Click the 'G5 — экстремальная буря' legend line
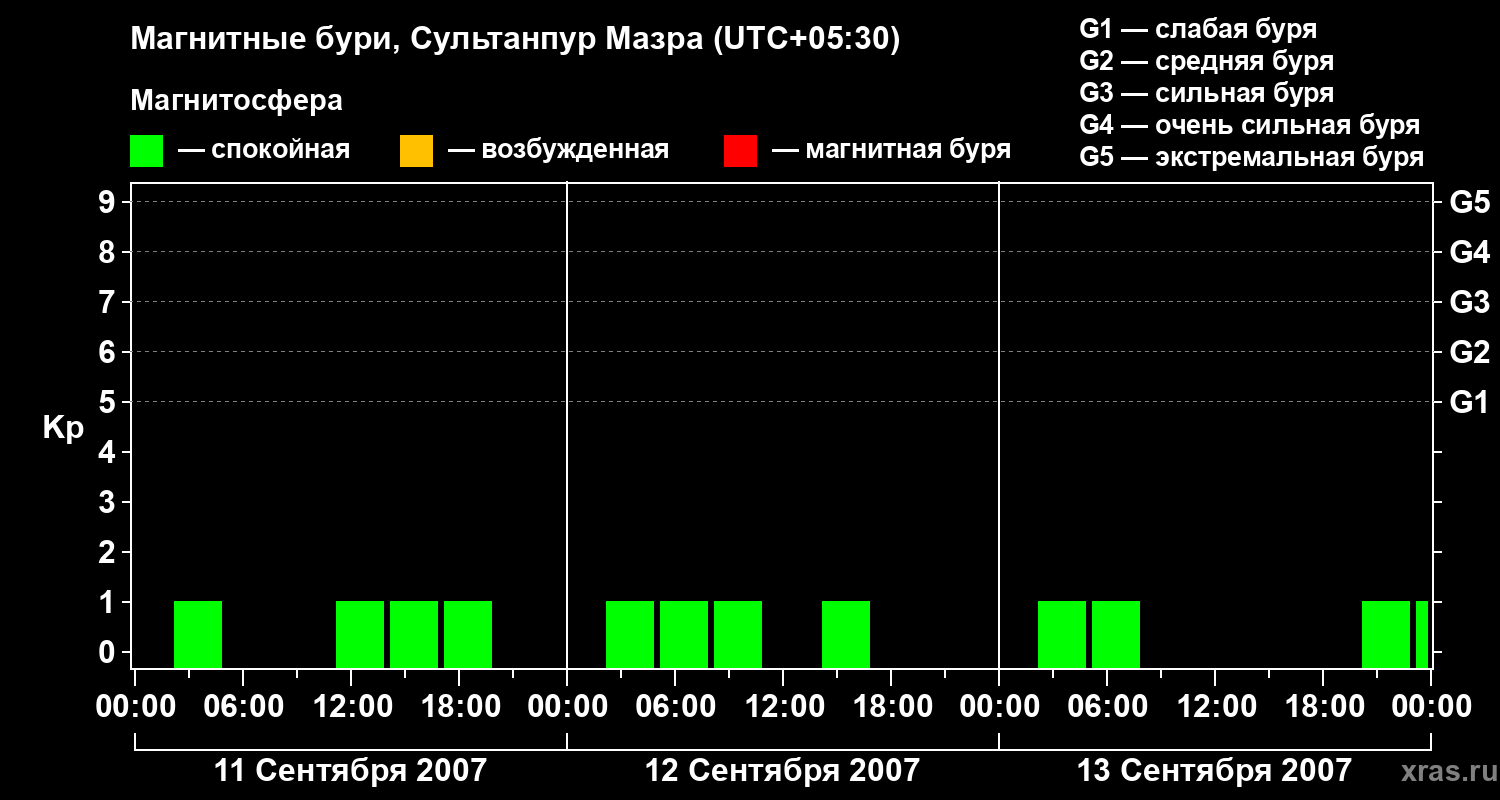Viewport: 1500px width, 800px height. click(1252, 157)
